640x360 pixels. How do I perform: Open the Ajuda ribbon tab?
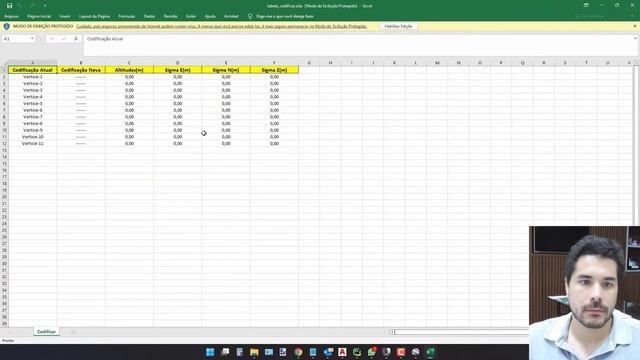tap(210, 16)
